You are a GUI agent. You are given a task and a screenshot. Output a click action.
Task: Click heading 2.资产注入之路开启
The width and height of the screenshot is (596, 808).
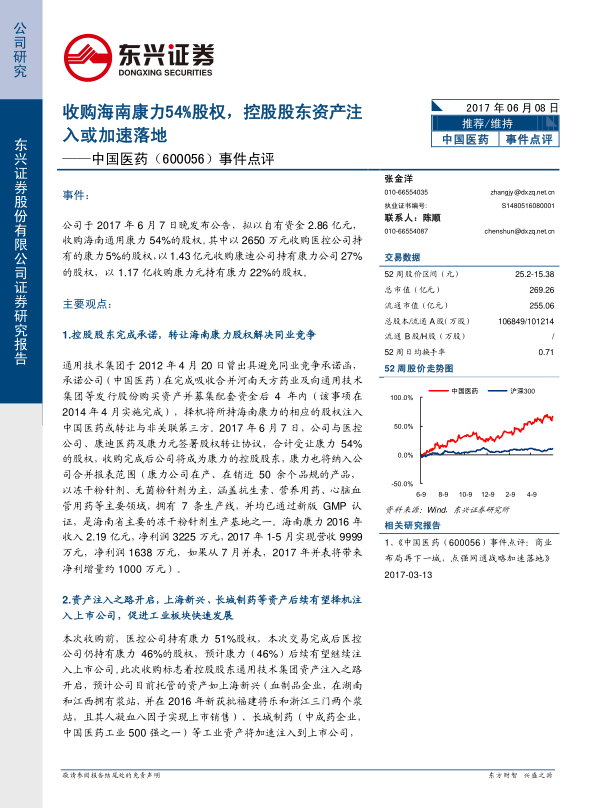pyautogui.click(x=212, y=608)
